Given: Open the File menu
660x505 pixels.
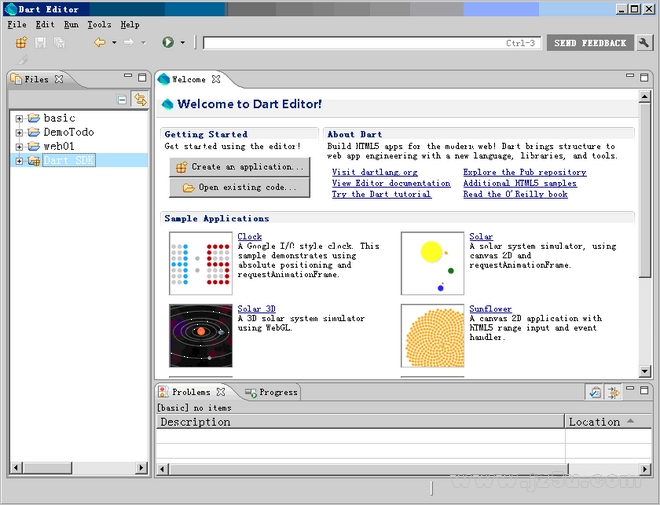Looking at the screenshot, I should (17, 24).
